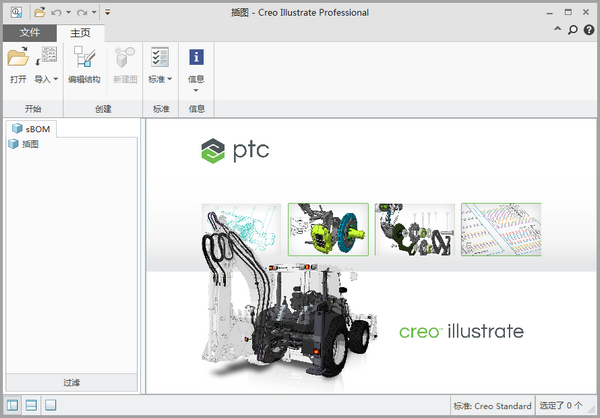Click the 编辑结构 (Edit Structure) icon

84,58
